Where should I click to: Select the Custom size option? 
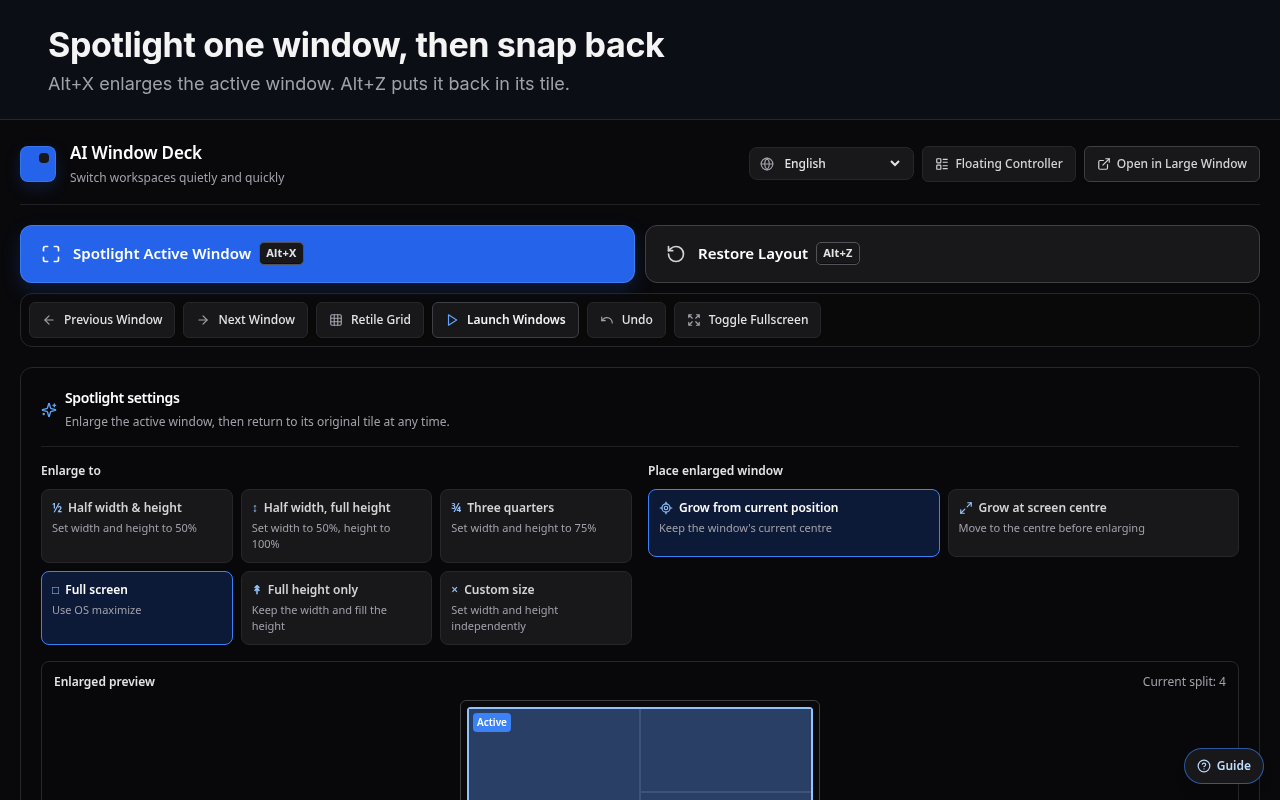pyautogui.click(x=536, y=608)
